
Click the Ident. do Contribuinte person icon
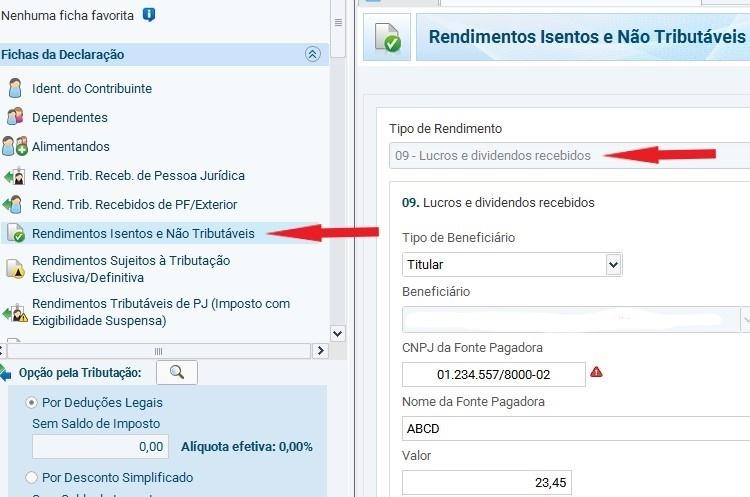(x=15, y=88)
